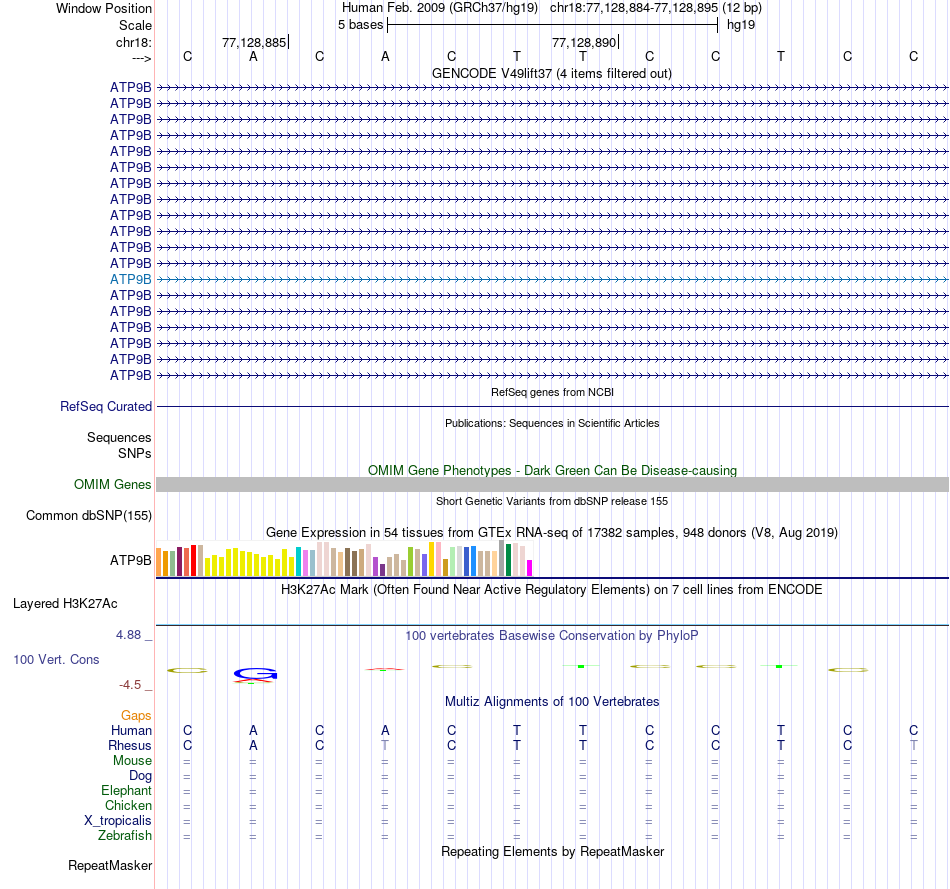Click the Common dbSNP(155) track label
Viewport: 950px width, 889px height.
coord(88,516)
